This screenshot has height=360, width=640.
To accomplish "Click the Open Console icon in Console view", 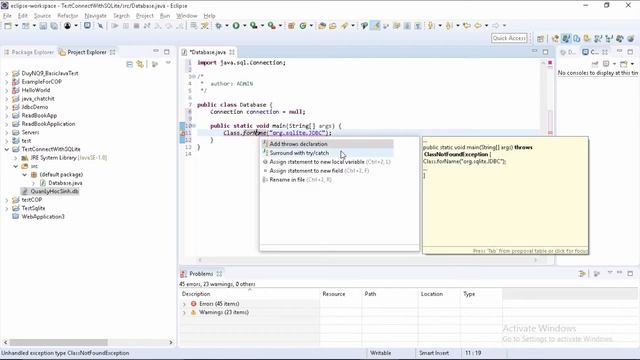I will click(624, 64).
